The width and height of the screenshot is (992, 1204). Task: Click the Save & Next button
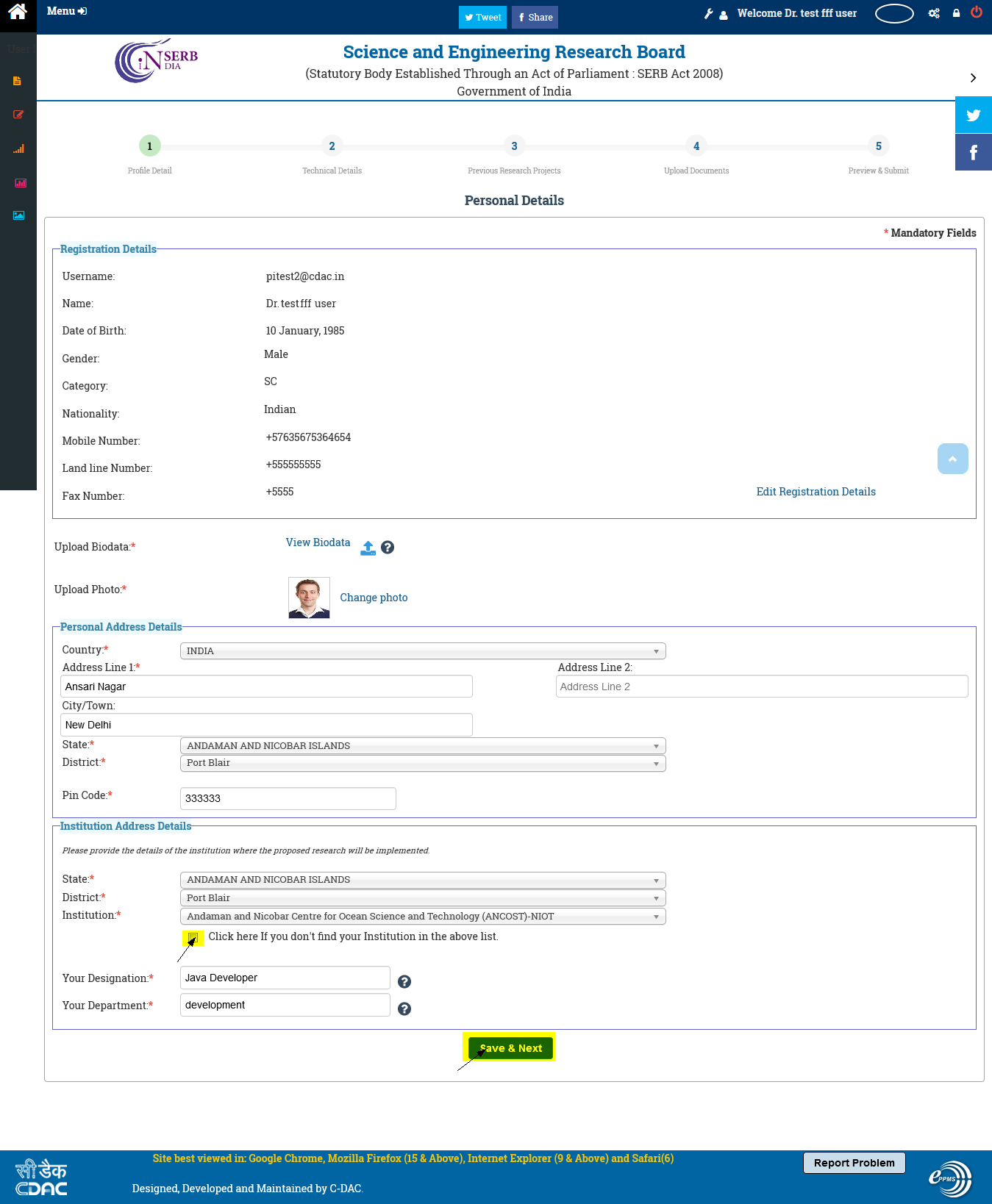click(x=510, y=1048)
